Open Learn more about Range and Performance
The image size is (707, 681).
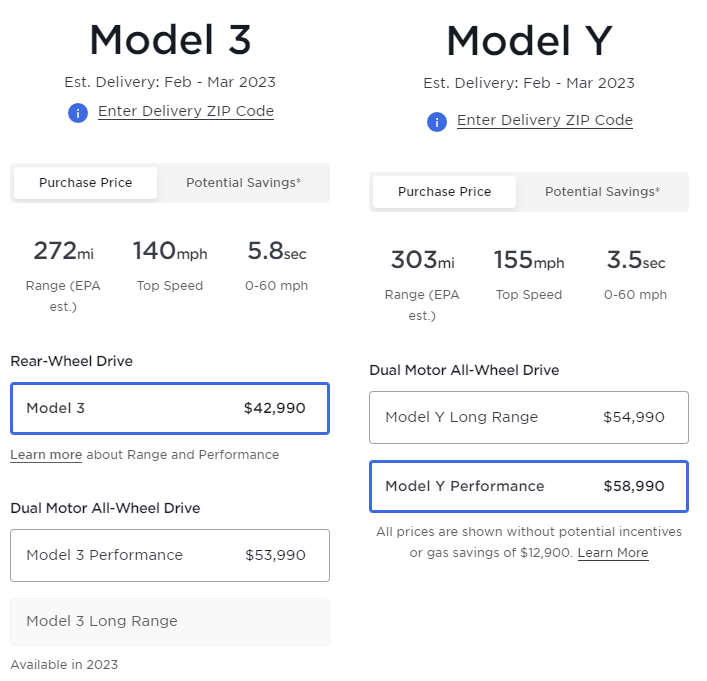pos(46,455)
